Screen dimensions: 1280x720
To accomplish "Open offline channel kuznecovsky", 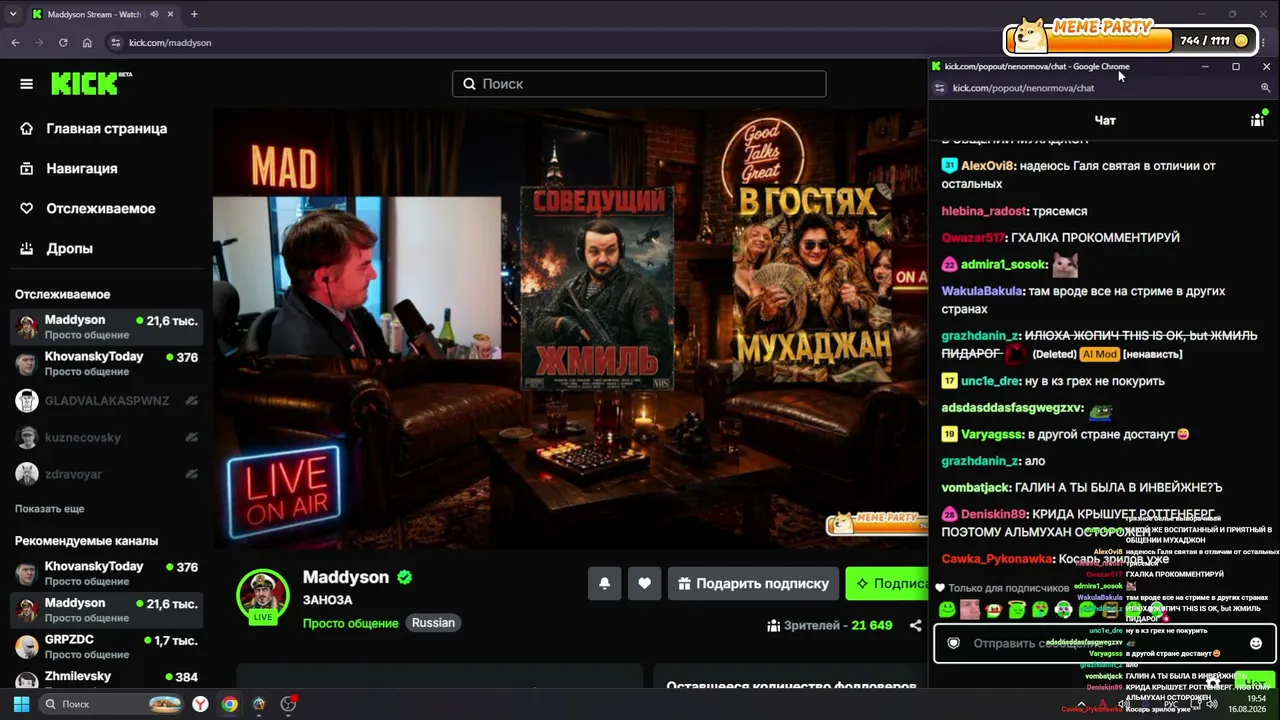I will (x=106, y=438).
